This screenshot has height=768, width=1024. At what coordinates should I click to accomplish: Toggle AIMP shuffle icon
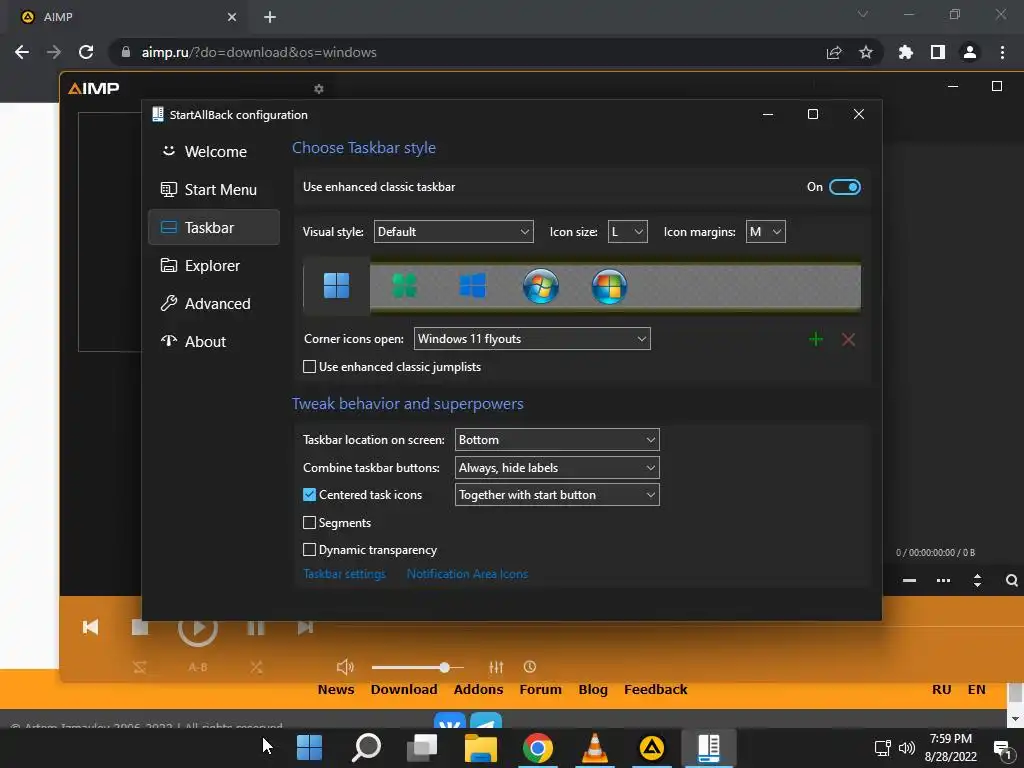coord(256,667)
